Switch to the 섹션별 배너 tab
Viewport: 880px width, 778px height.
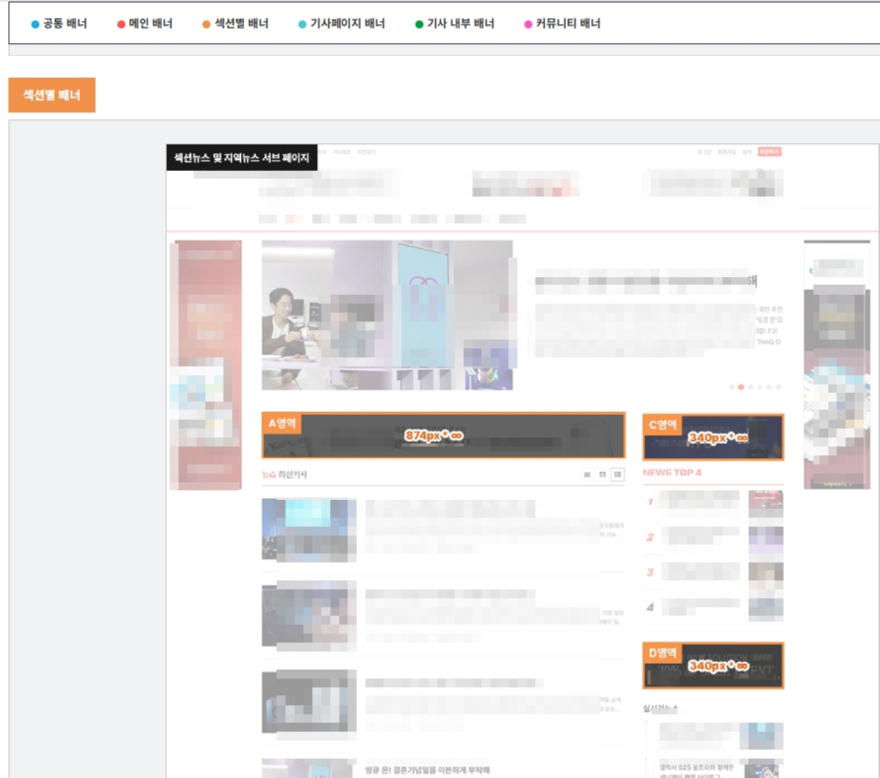click(x=235, y=24)
